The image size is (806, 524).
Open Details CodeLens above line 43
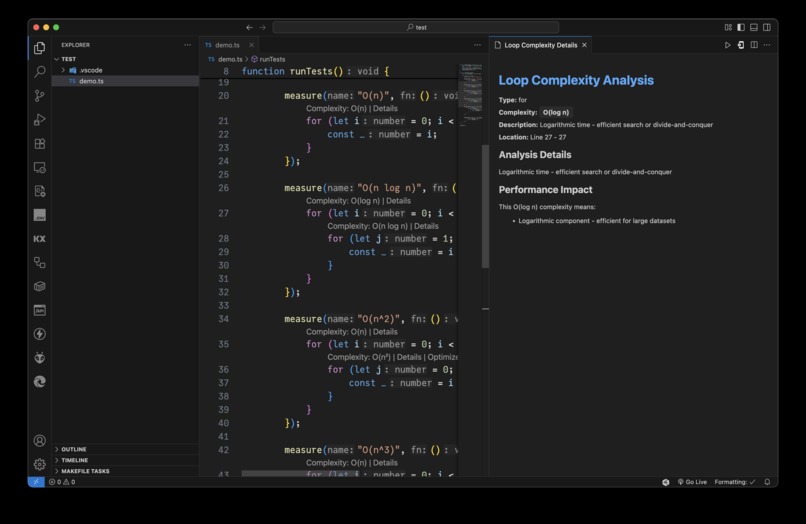tap(385, 462)
